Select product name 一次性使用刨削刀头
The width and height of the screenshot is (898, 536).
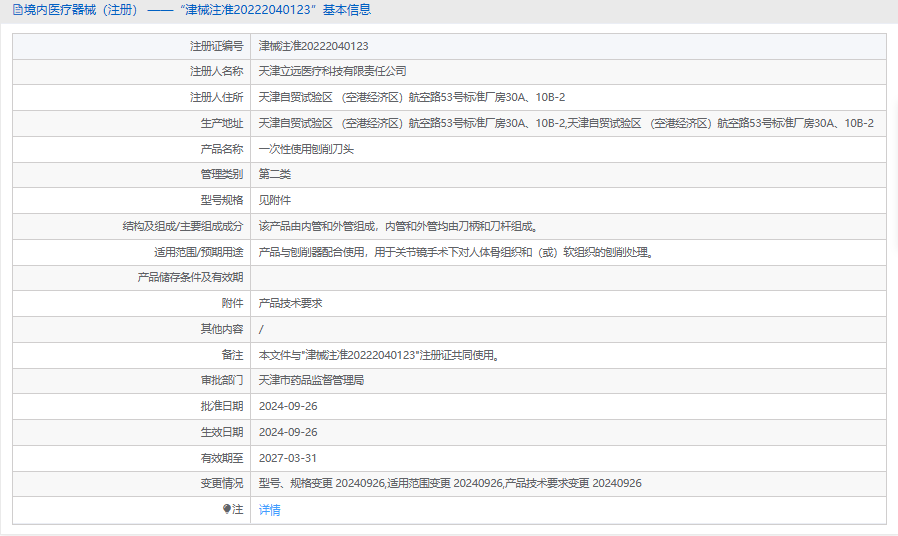(306, 149)
